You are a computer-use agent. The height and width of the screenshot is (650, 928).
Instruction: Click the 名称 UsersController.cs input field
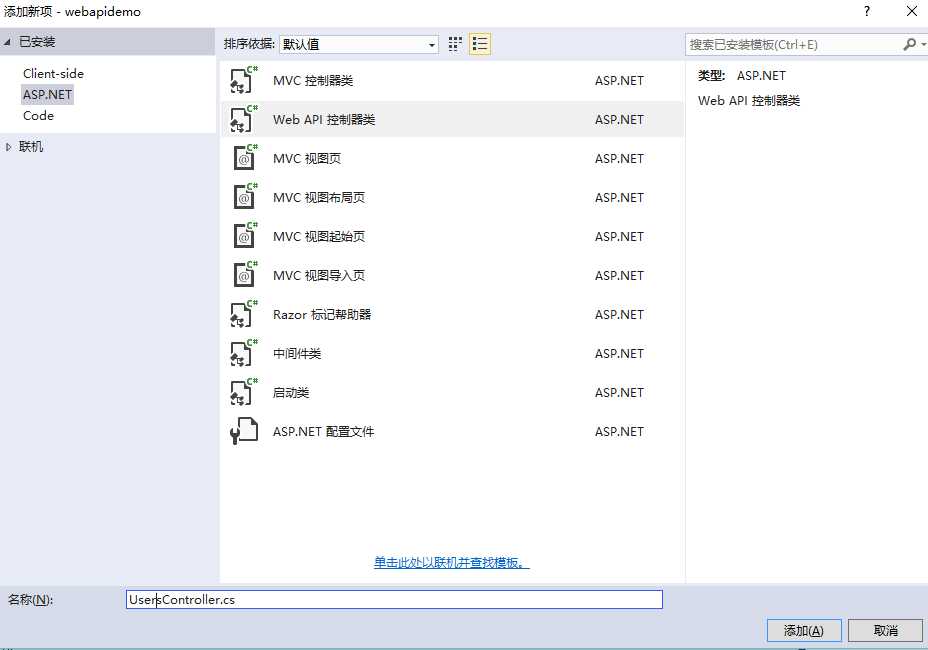click(394, 600)
